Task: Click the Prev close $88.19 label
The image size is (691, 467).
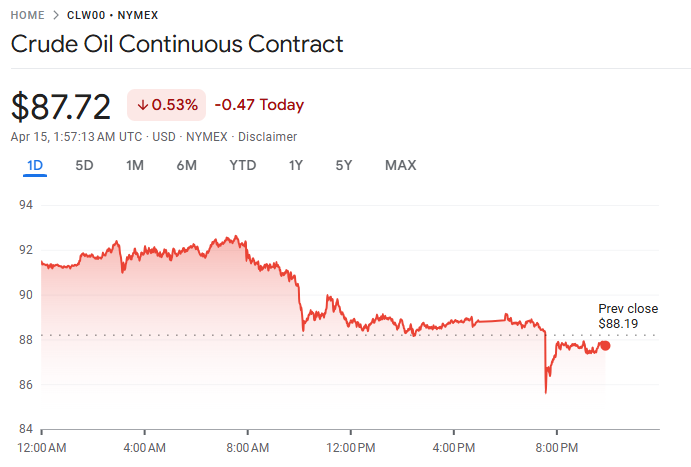Action: (627, 316)
